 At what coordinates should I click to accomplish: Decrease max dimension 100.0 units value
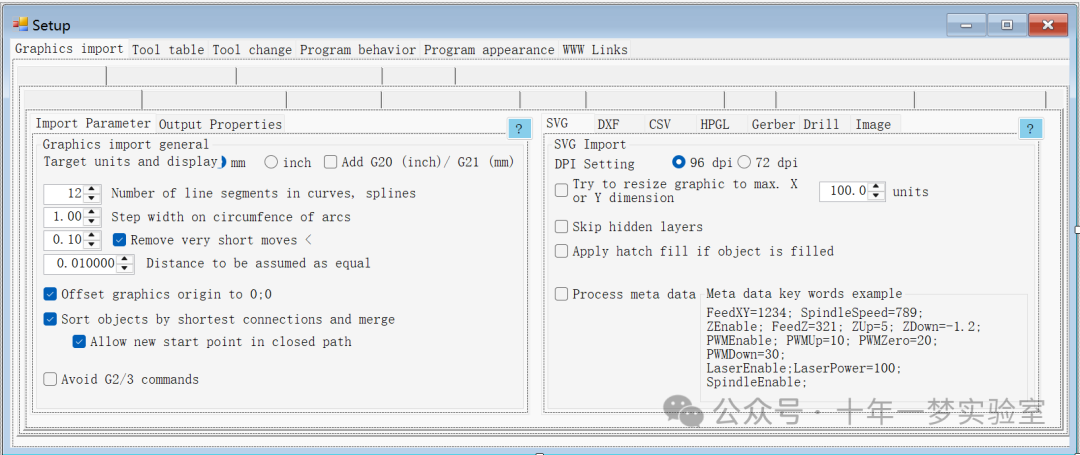click(x=875, y=195)
